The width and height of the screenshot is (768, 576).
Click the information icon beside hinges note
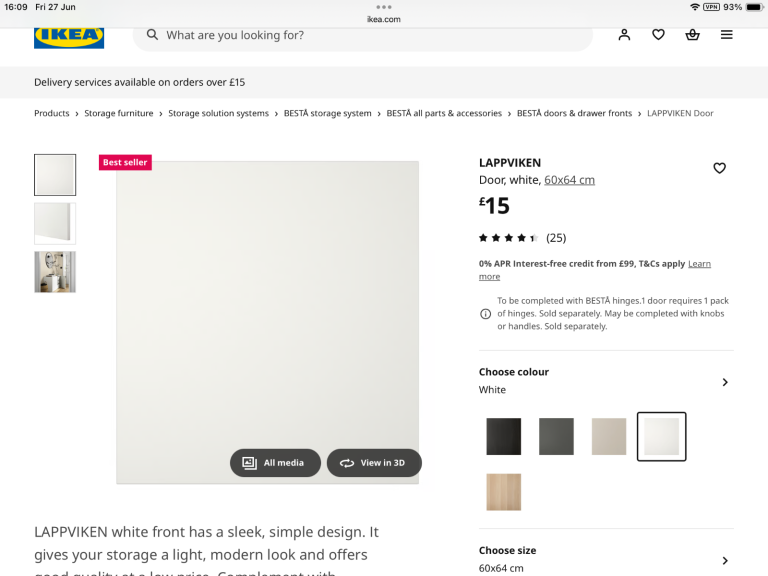point(486,313)
